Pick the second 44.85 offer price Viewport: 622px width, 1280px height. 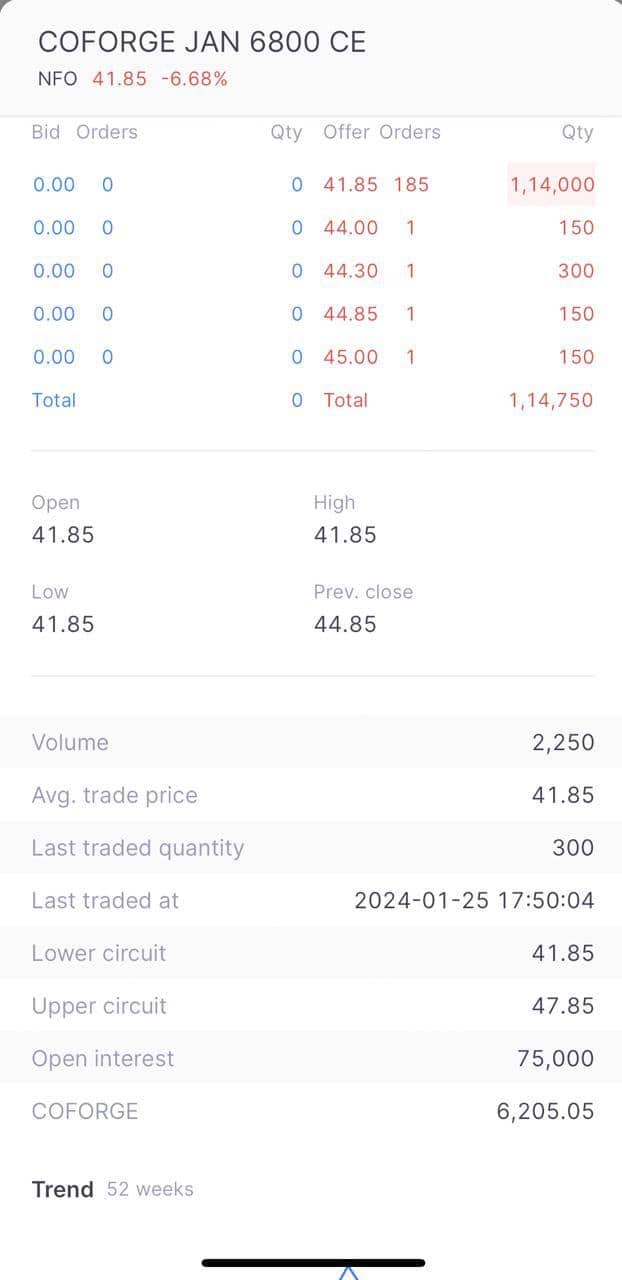(x=351, y=314)
